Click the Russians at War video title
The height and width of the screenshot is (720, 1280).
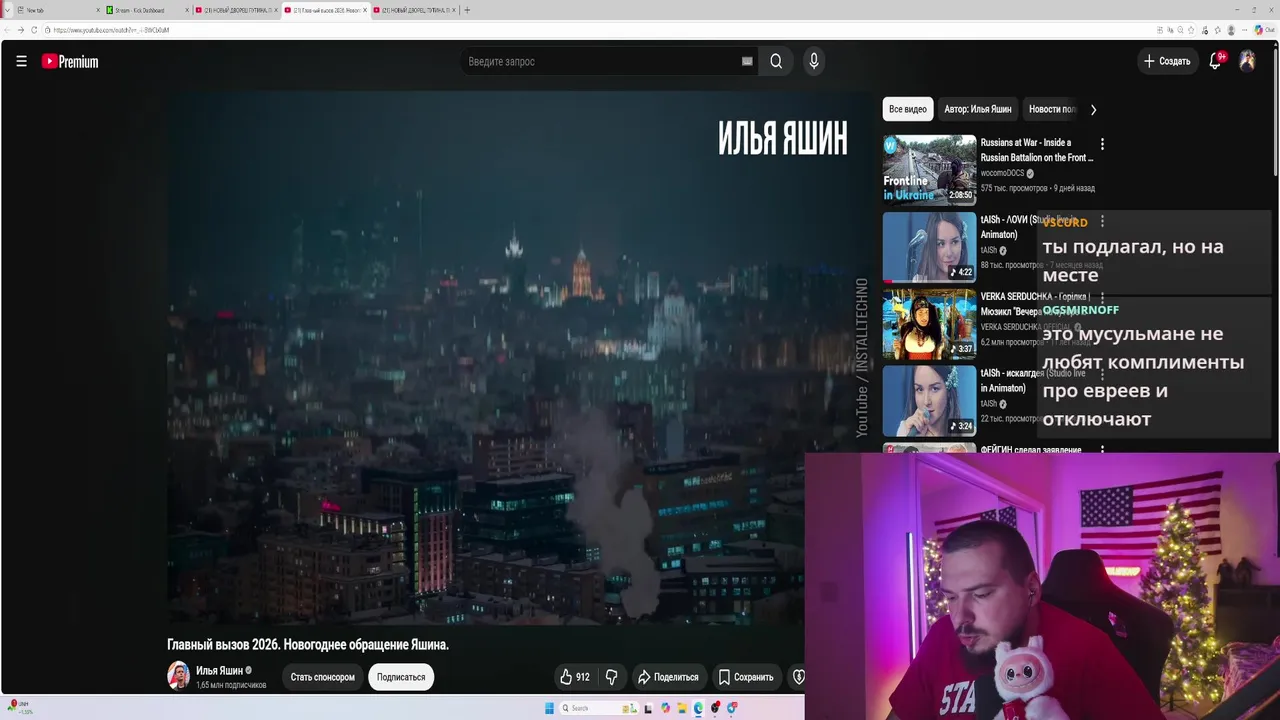(x=1037, y=150)
